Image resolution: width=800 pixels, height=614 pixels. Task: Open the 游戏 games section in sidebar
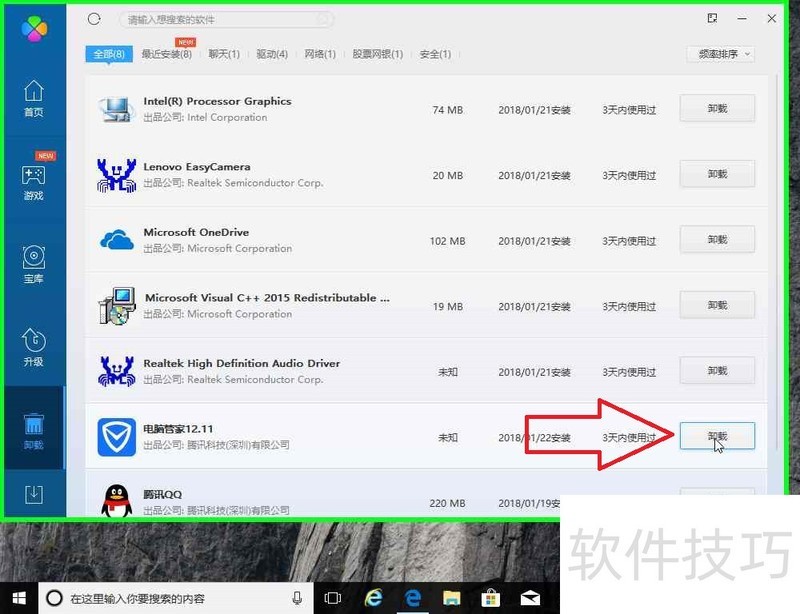[34, 181]
